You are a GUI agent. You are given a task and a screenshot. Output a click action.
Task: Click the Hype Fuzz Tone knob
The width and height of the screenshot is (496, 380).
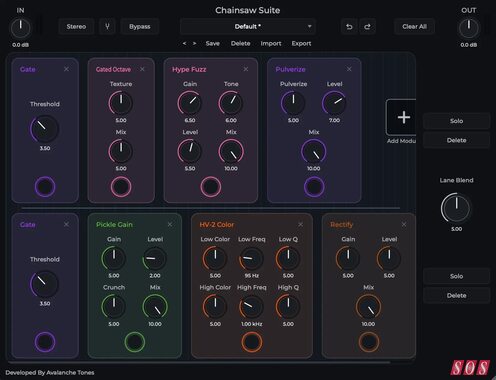click(x=231, y=103)
